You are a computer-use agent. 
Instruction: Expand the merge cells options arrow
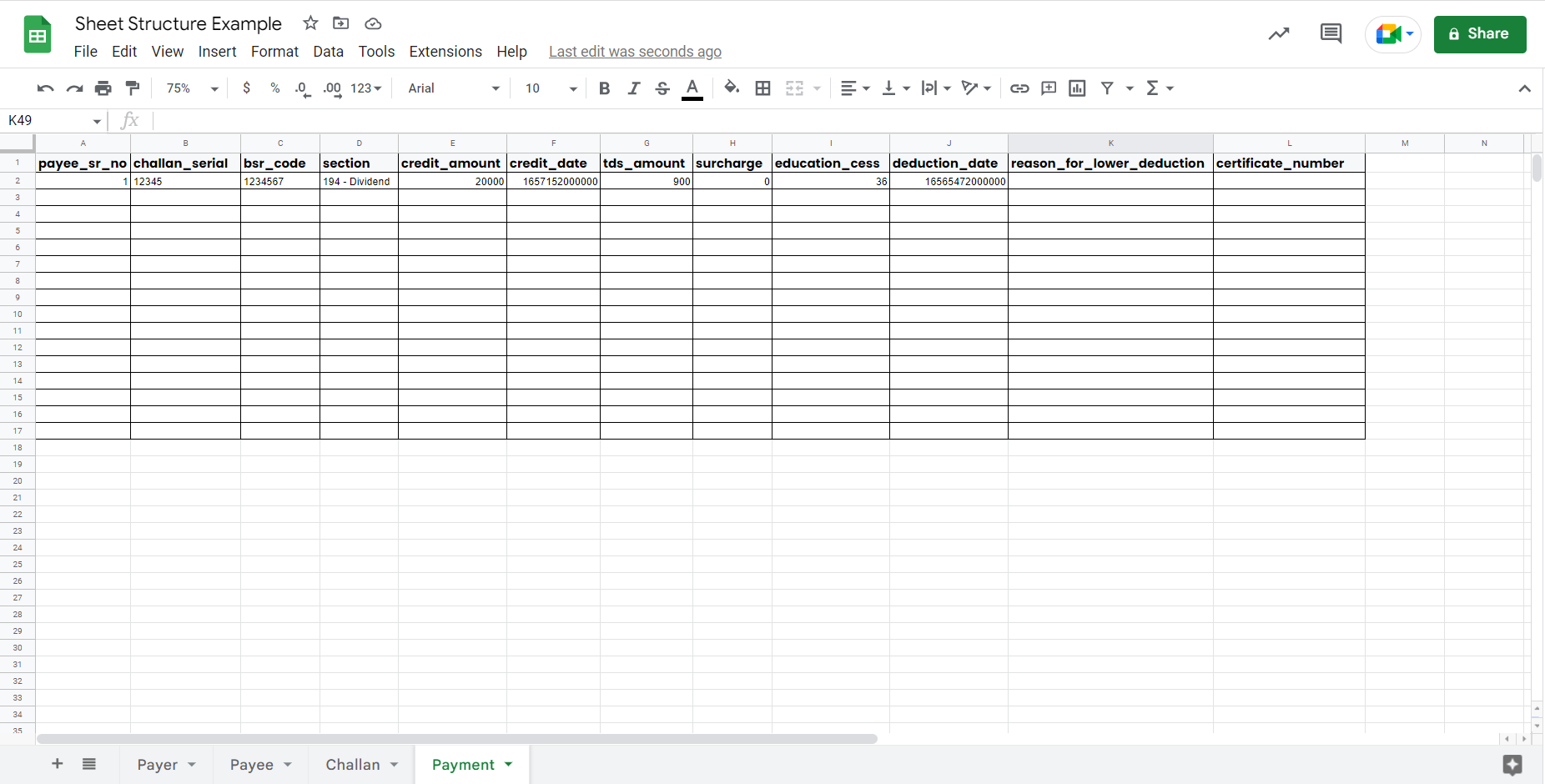[x=817, y=88]
